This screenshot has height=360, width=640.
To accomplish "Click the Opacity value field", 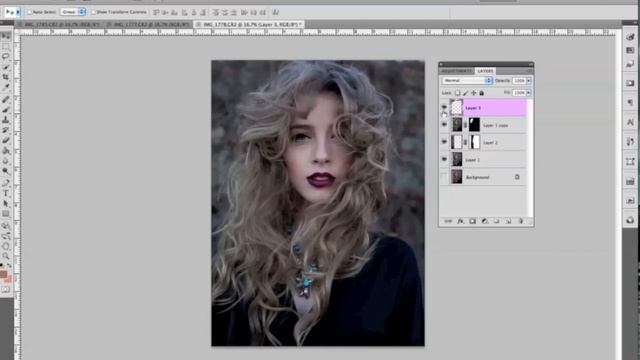I will [519, 81].
